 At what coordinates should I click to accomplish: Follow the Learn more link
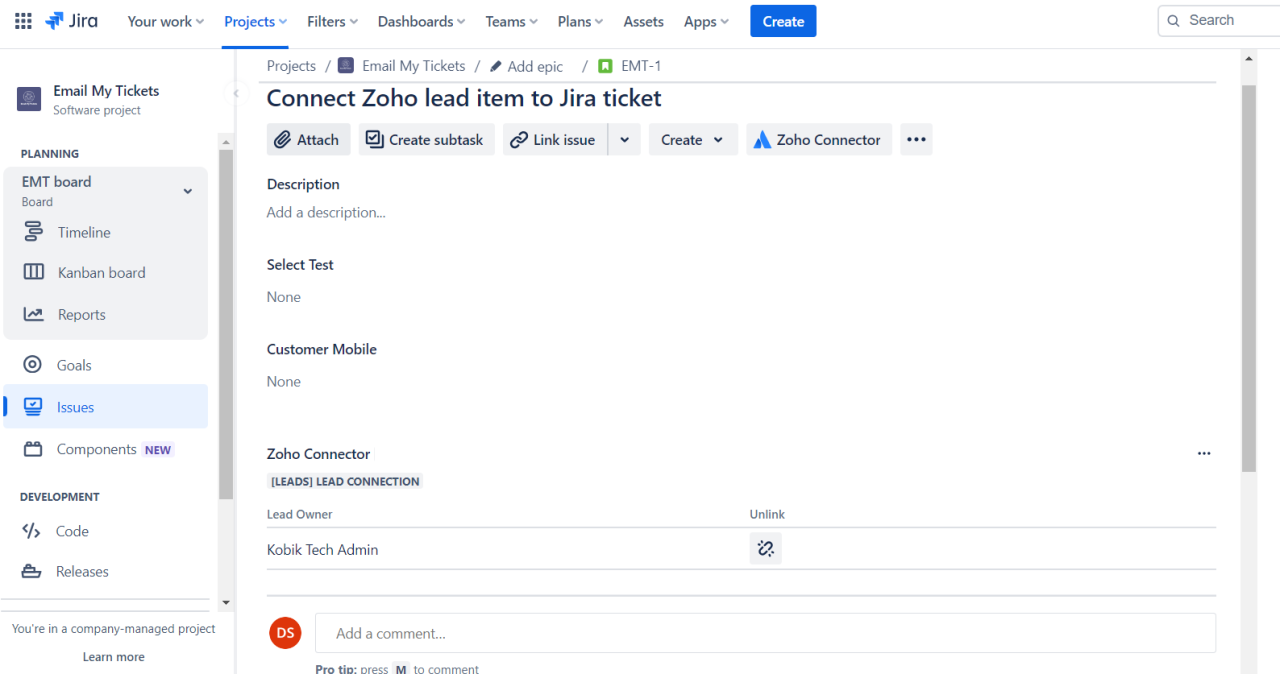click(113, 656)
